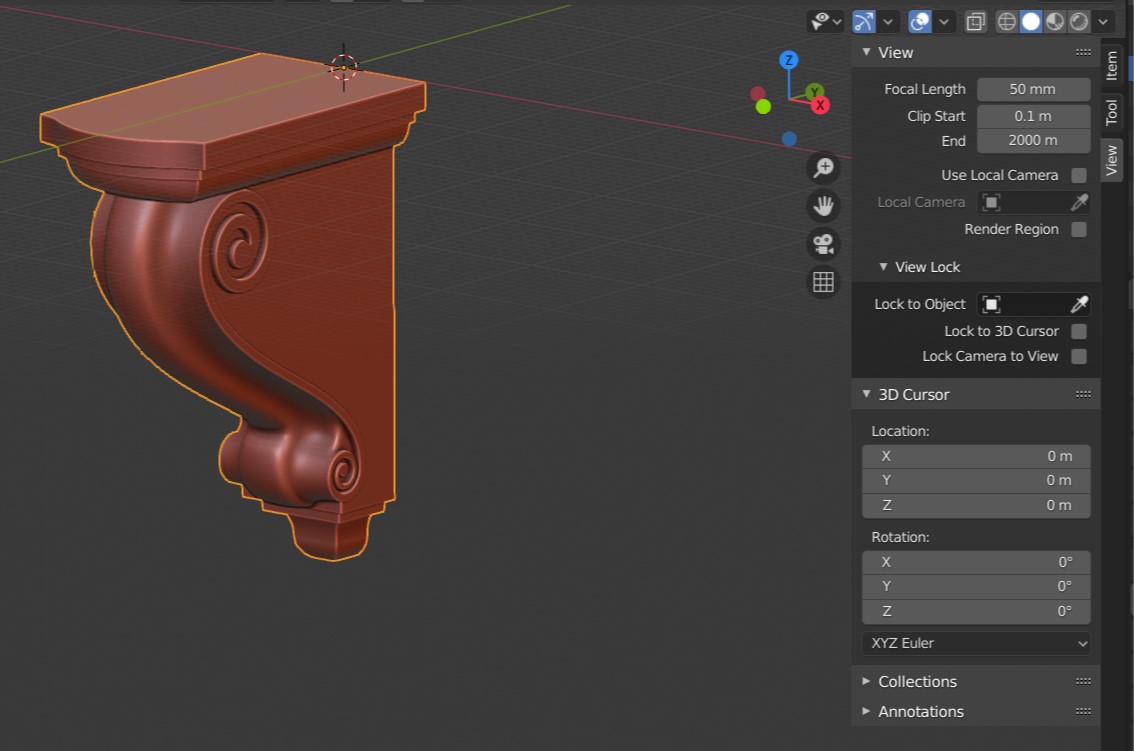Image resolution: width=1134 pixels, height=751 pixels.
Task: Click the Focal Length 50 mm field
Action: tap(1033, 89)
